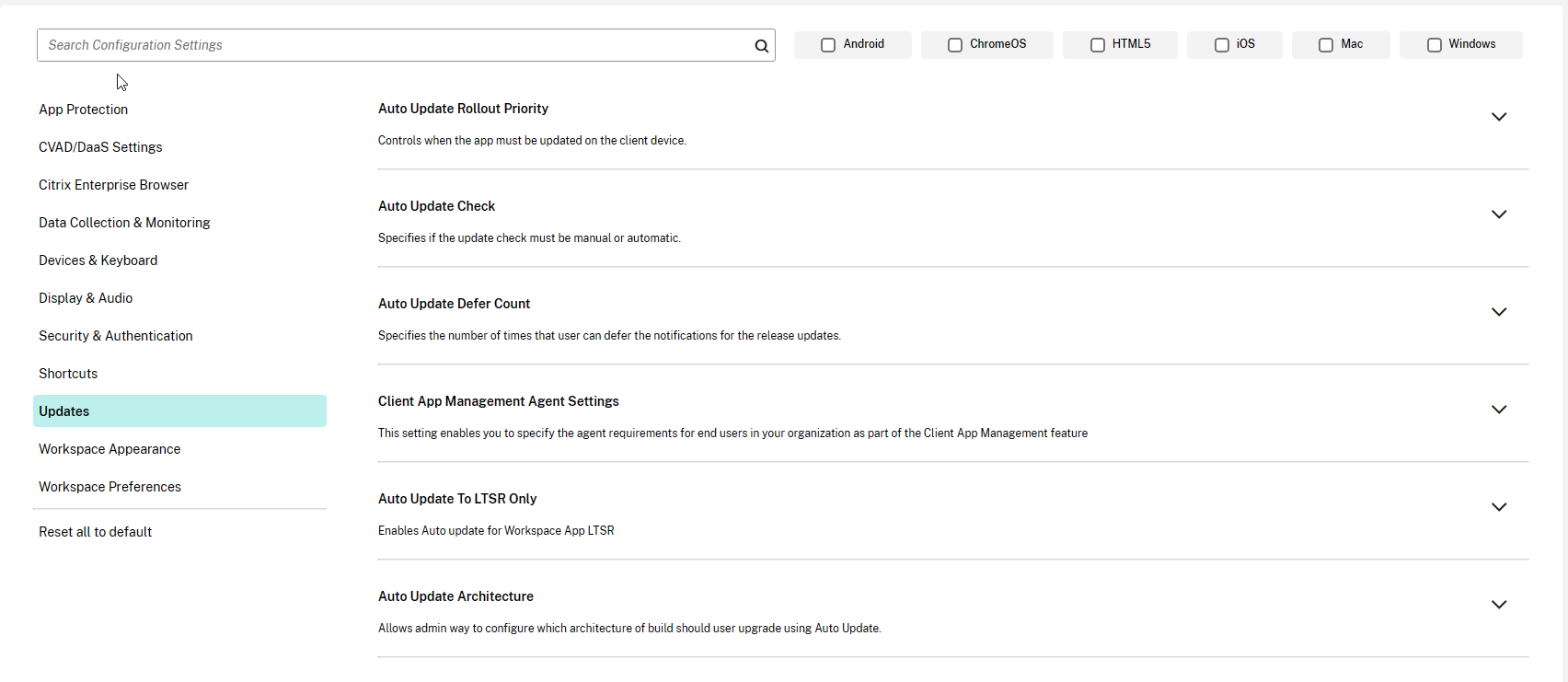1568x682 pixels.
Task: Check the HTML5 platform filter
Action: pos(1098,45)
